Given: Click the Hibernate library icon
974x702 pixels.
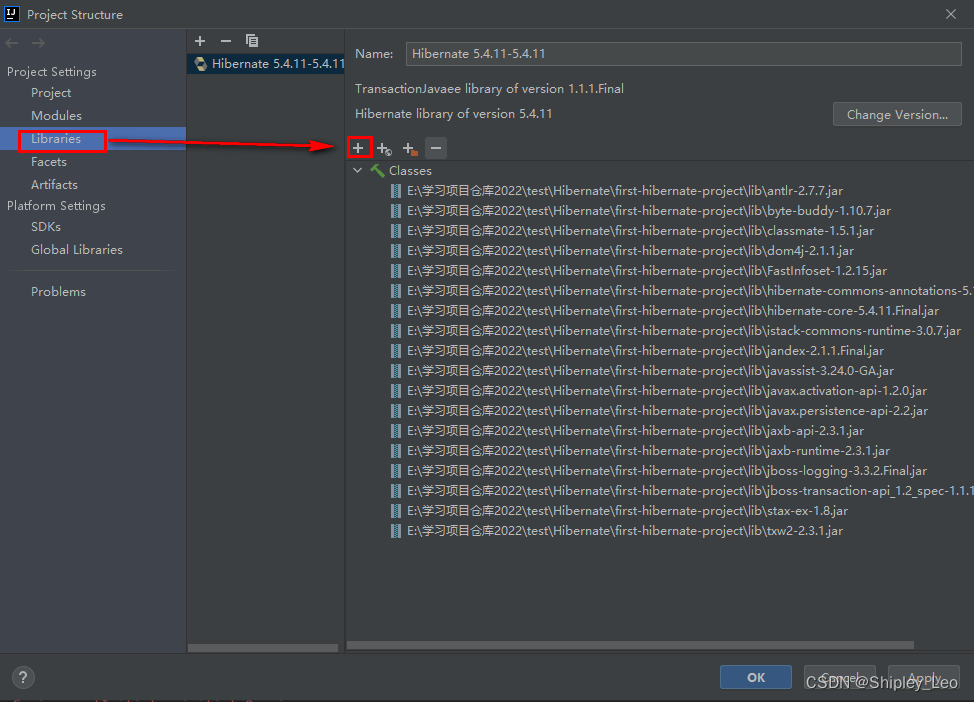Looking at the screenshot, I should tap(200, 64).
